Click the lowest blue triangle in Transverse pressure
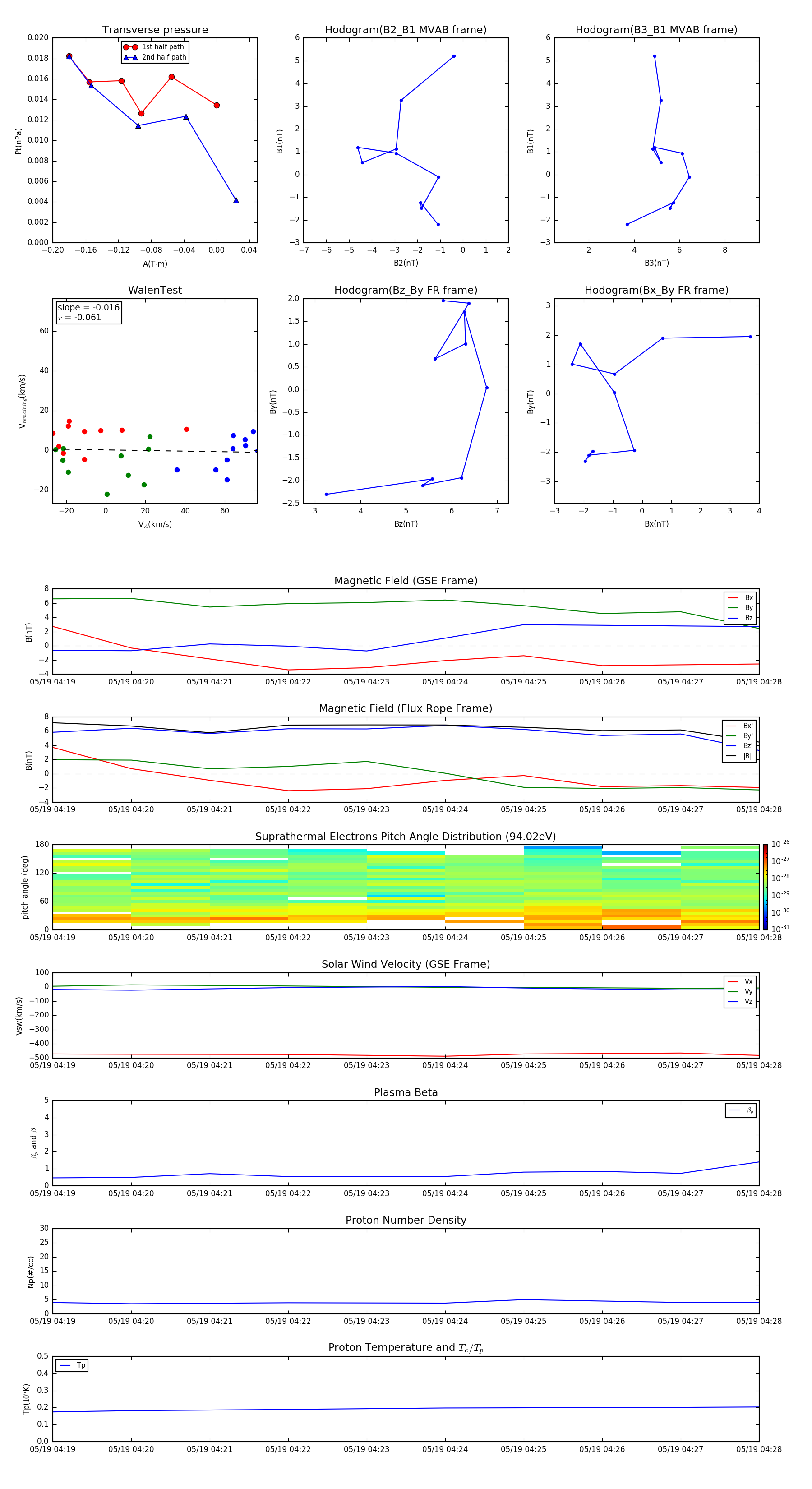Screen dimensions: 812x1489 236,201
